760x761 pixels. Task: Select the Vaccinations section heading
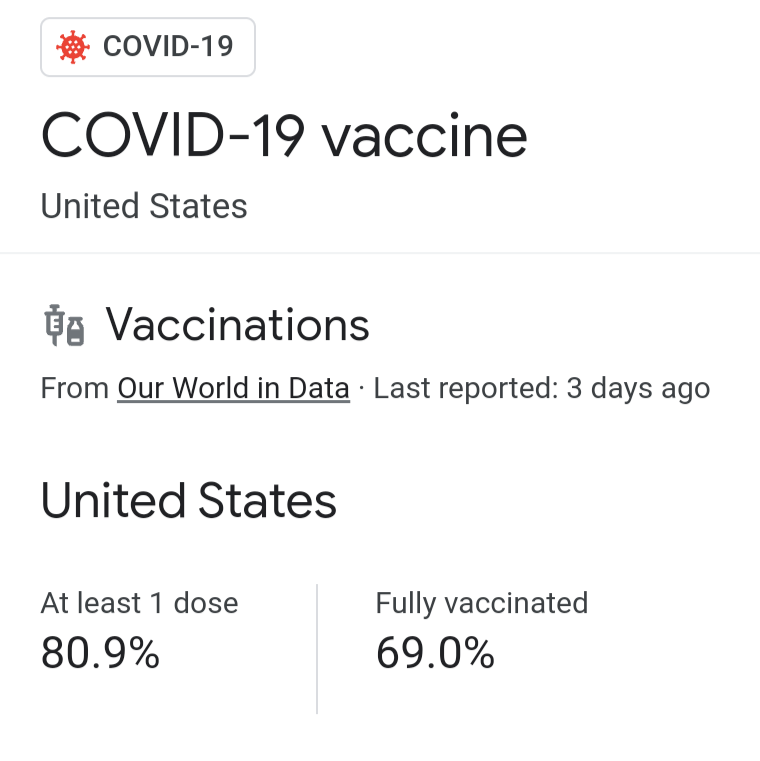pyautogui.click(x=237, y=325)
